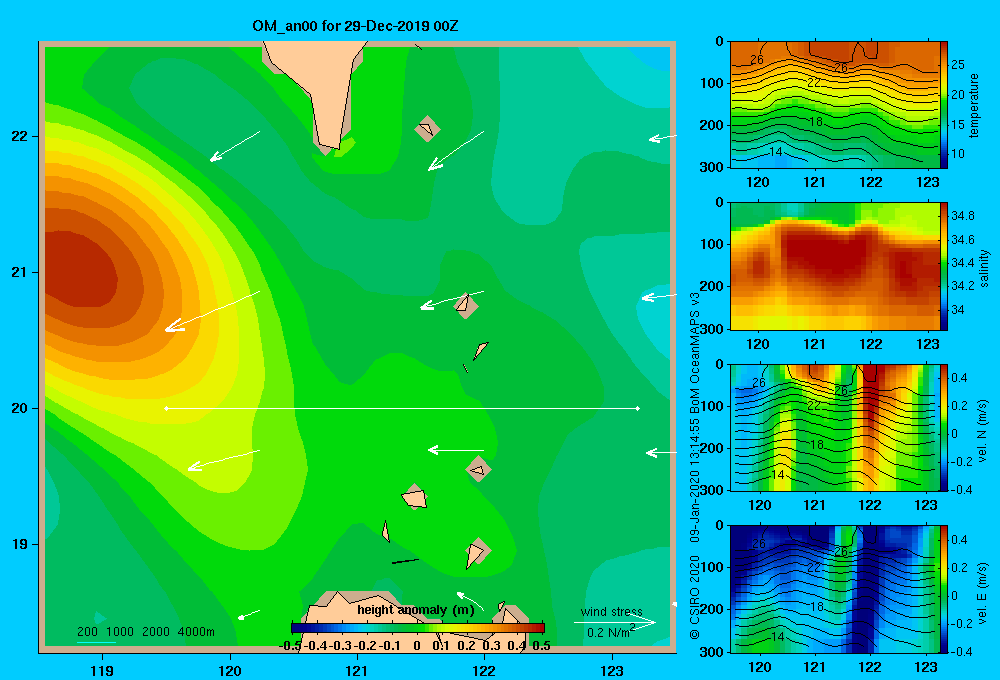
Task: Click the '18' isotherm label in temperature panel
Action: [816, 122]
